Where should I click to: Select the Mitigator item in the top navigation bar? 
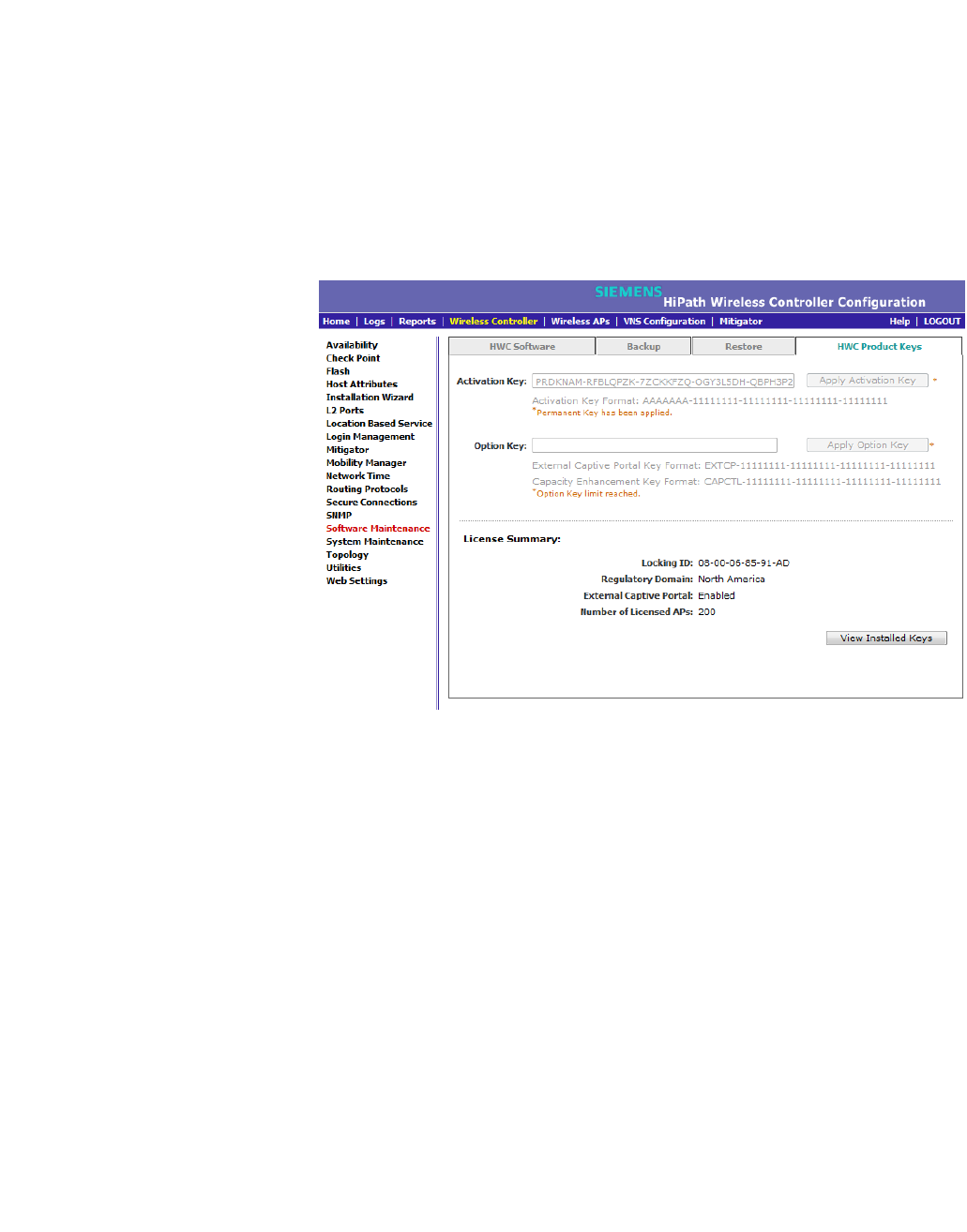tap(741, 322)
